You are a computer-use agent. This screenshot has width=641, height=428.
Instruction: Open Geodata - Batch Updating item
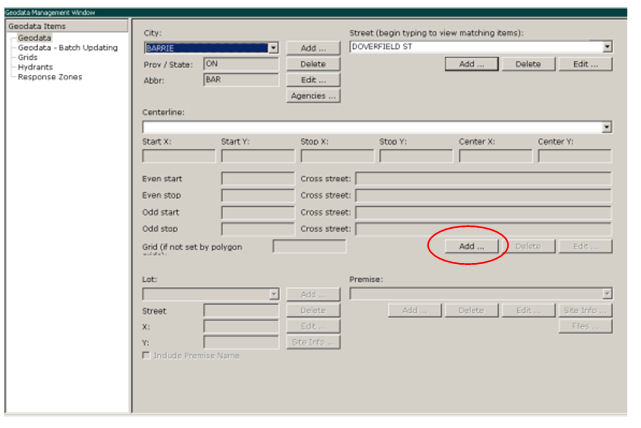coord(67,48)
